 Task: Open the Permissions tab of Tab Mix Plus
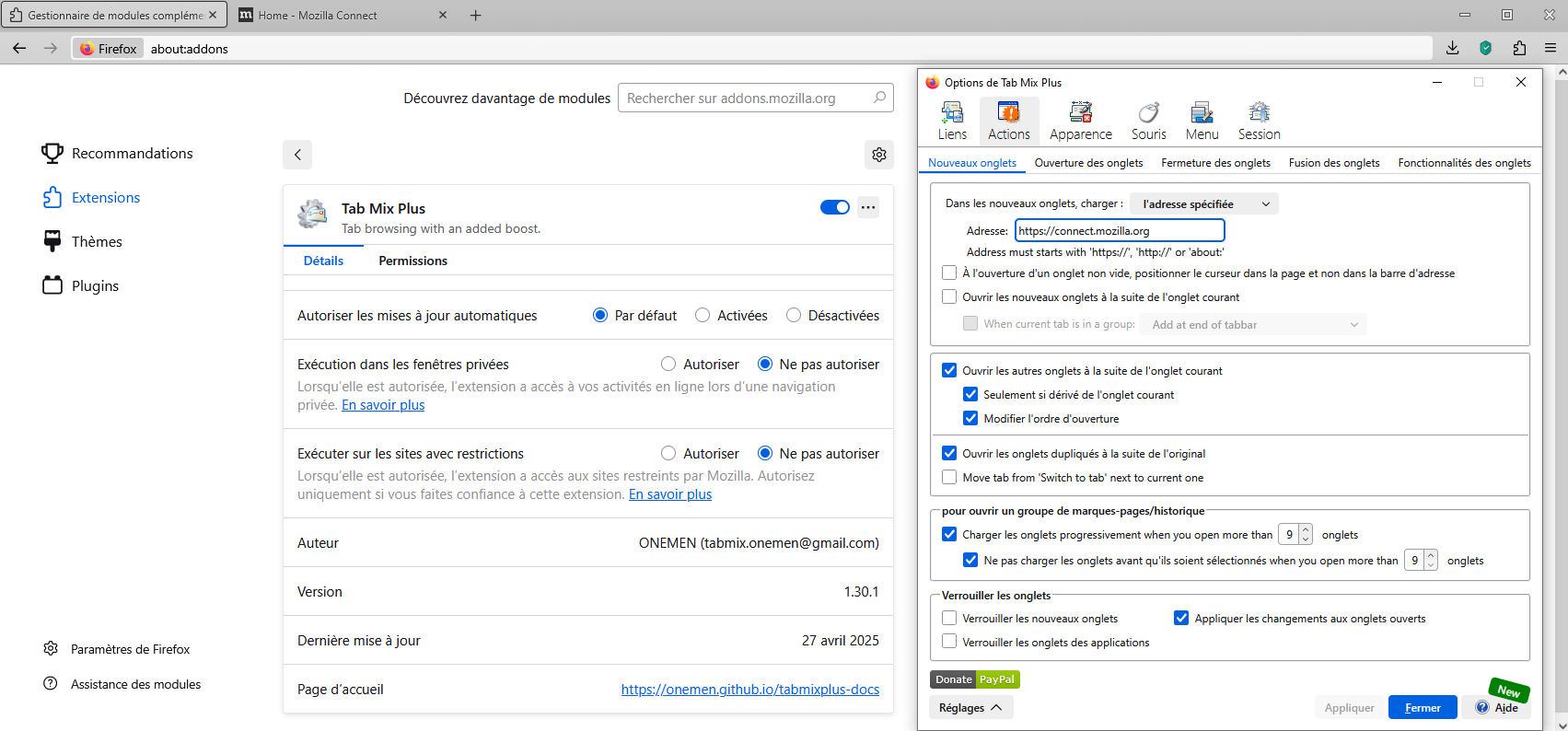pos(412,261)
